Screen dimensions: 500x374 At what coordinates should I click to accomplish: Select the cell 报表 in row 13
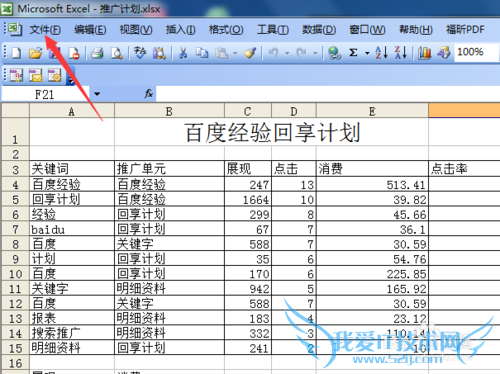tap(72, 318)
